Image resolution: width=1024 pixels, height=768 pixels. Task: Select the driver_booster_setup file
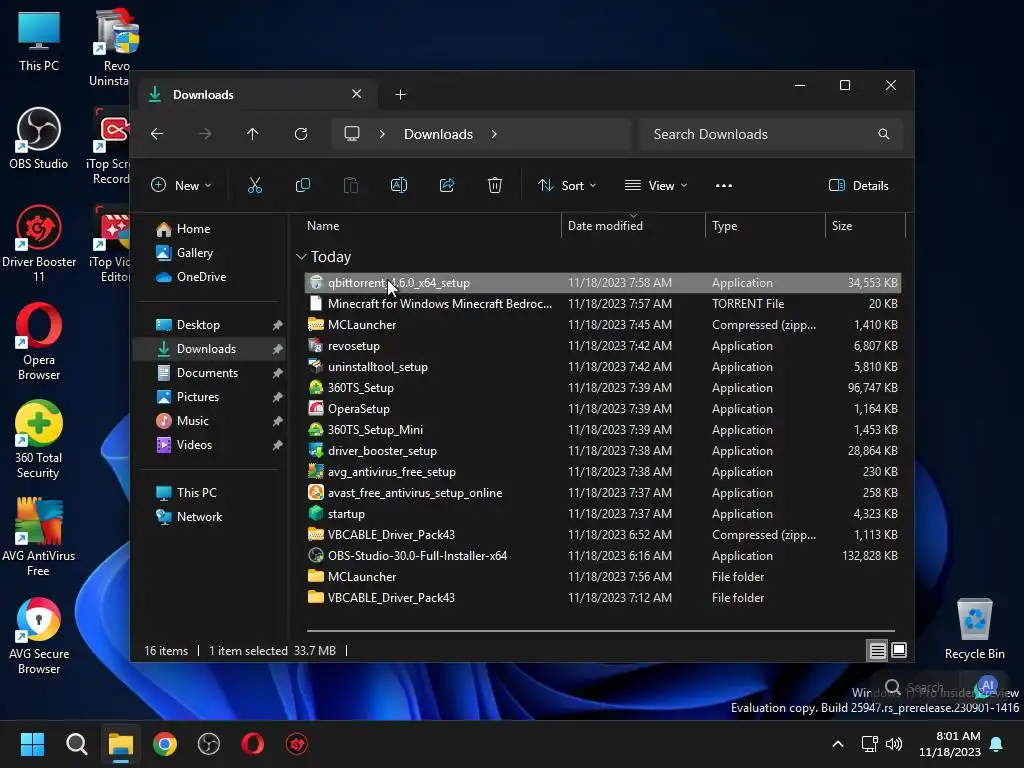pos(602,451)
